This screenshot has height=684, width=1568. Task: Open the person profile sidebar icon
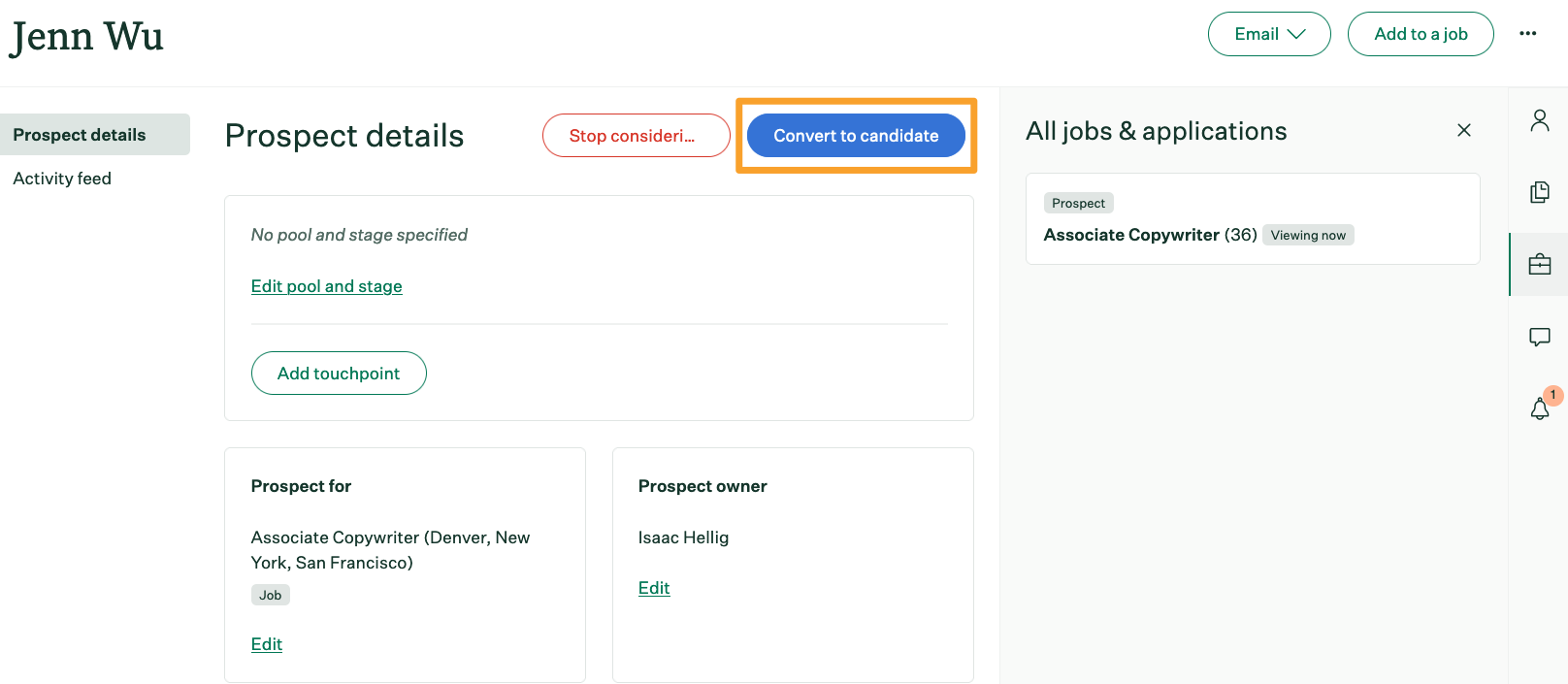pos(1539,120)
